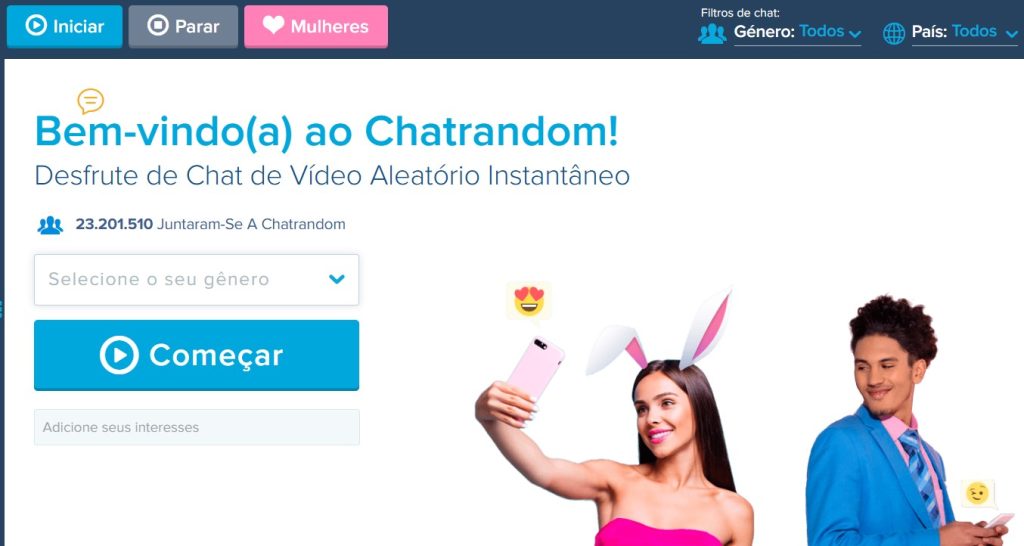This screenshot has height=546, width=1024.
Task: Click the large Começar button
Action: (x=197, y=355)
